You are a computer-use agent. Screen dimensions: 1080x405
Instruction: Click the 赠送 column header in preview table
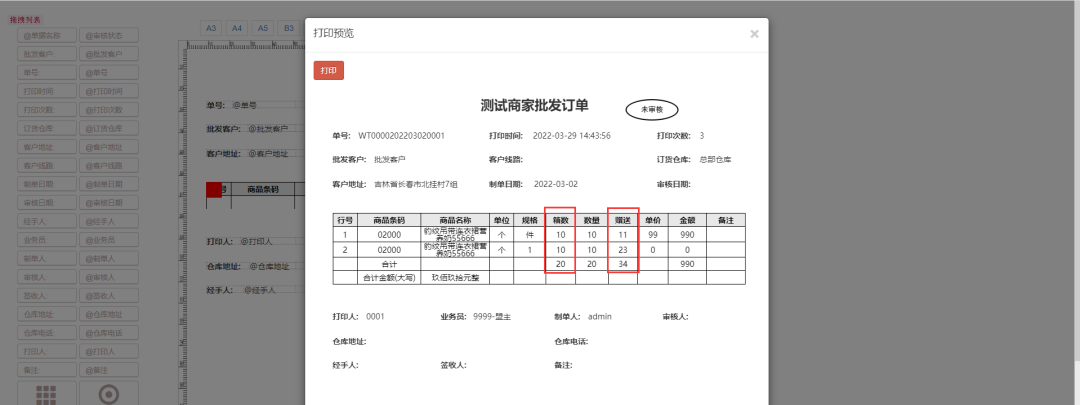622,220
